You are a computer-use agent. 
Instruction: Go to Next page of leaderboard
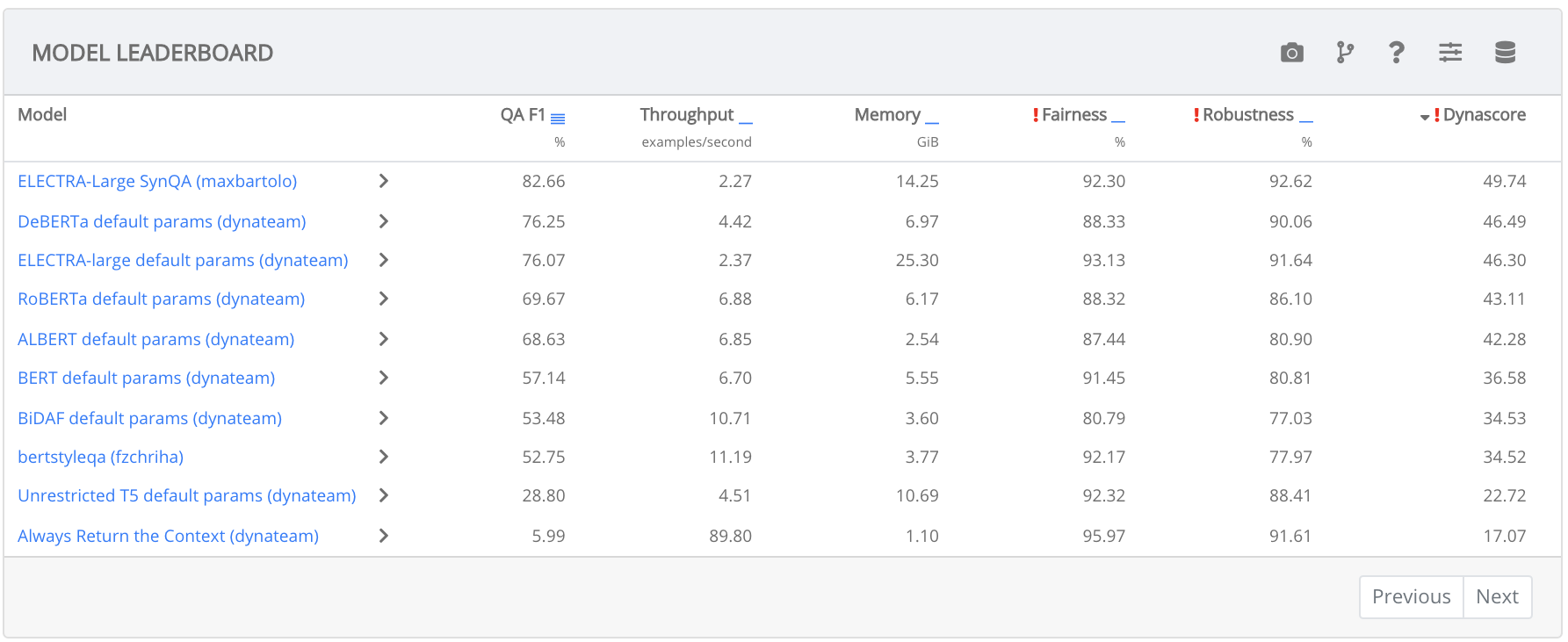coord(1497,597)
